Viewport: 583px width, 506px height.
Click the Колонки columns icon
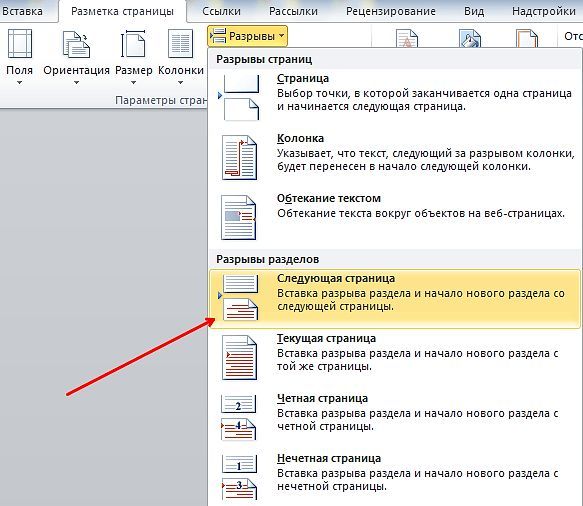tap(180, 44)
